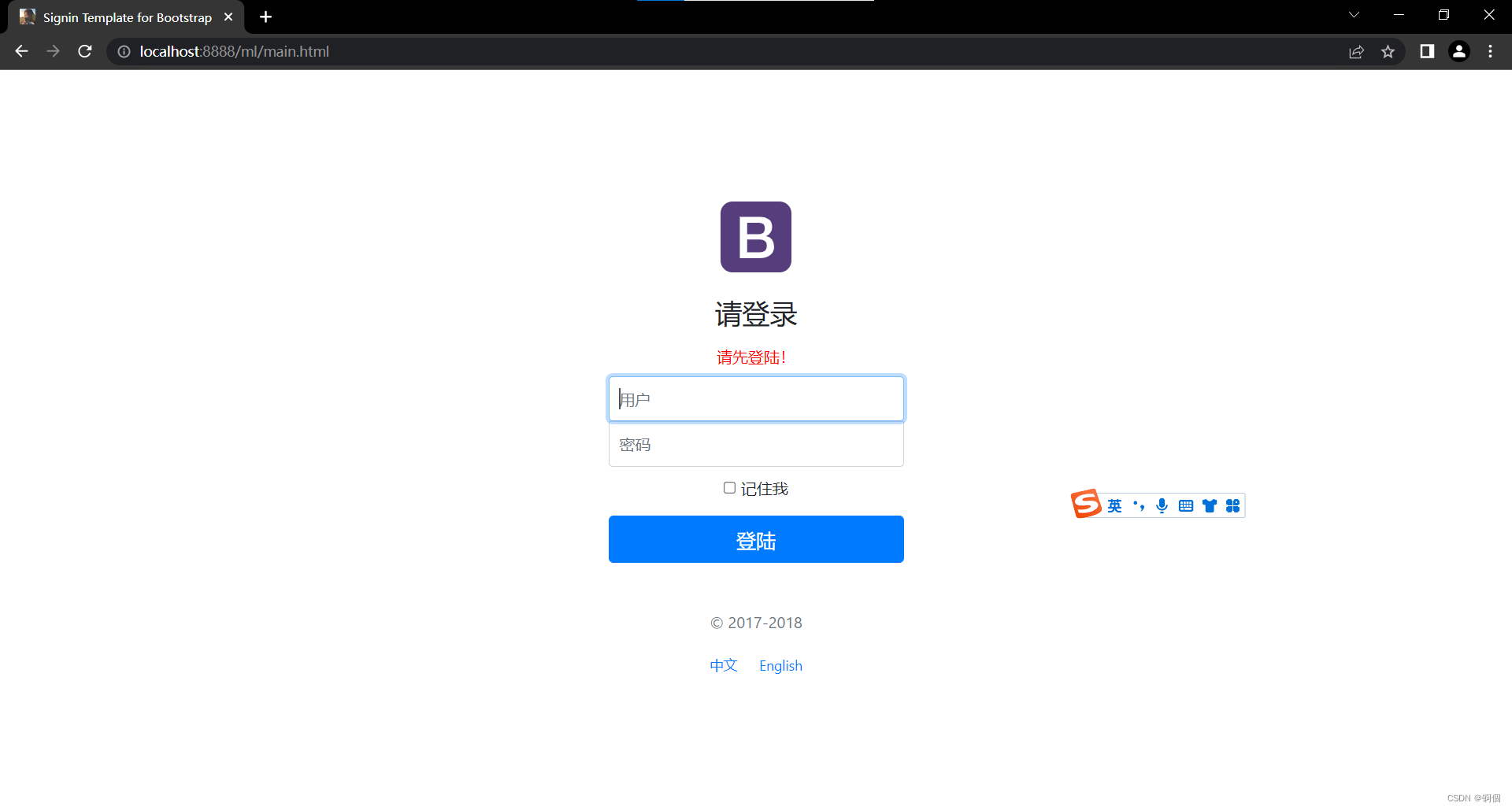The image size is (1512, 810).
Task: Focus the 密码 password input field
Action: [x=756, y=445]
